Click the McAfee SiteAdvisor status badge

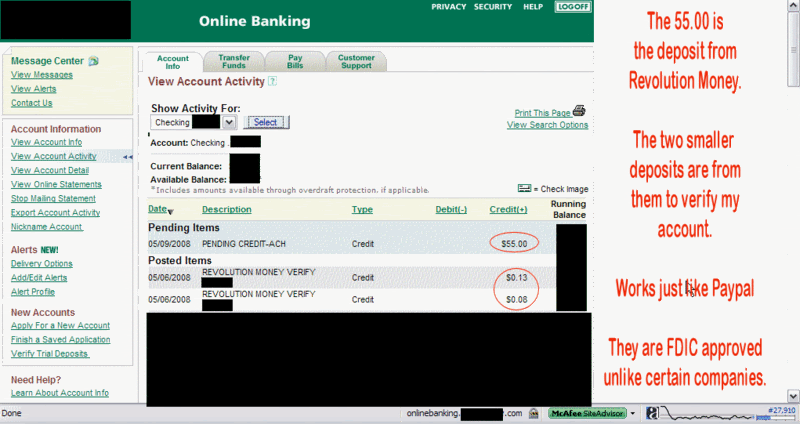pos(587,413)
